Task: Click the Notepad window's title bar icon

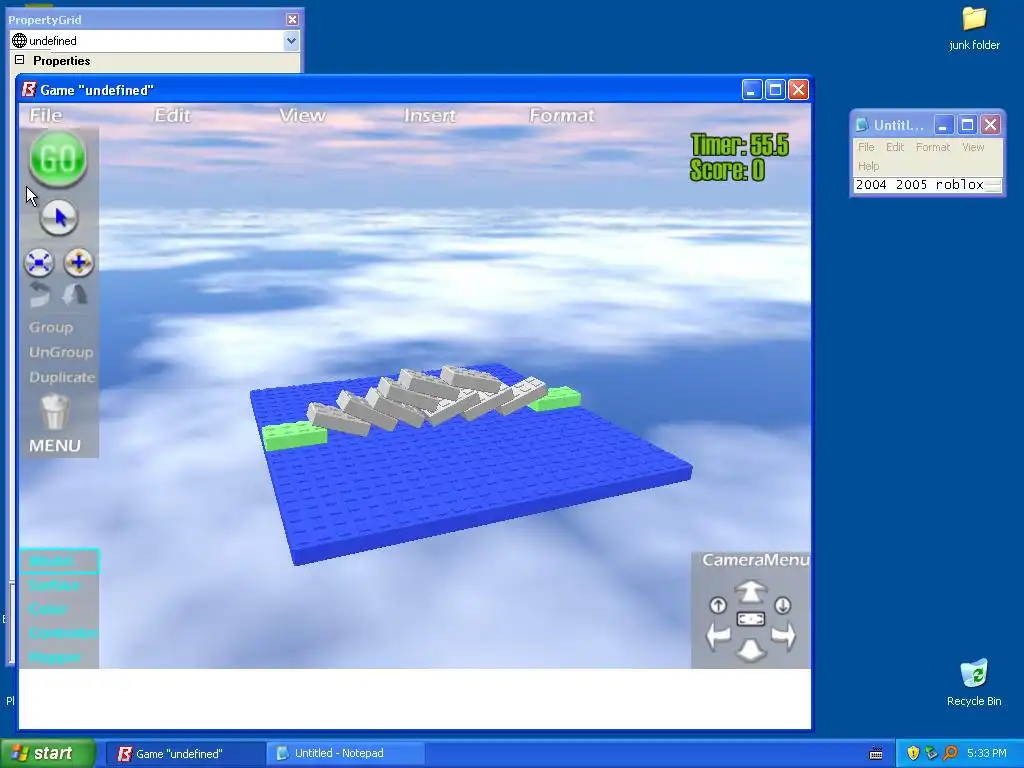Action: [862, 125]
